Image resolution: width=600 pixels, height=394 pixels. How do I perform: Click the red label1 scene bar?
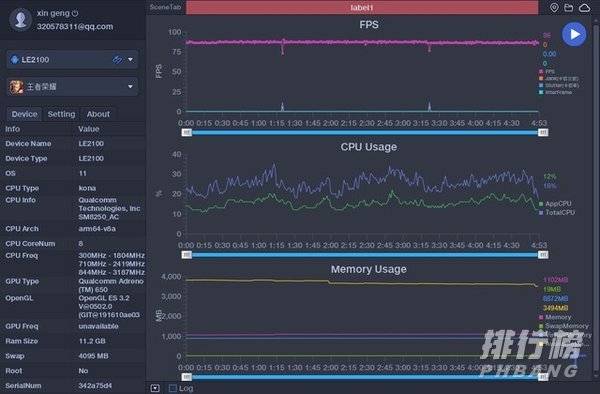(362, 8)
